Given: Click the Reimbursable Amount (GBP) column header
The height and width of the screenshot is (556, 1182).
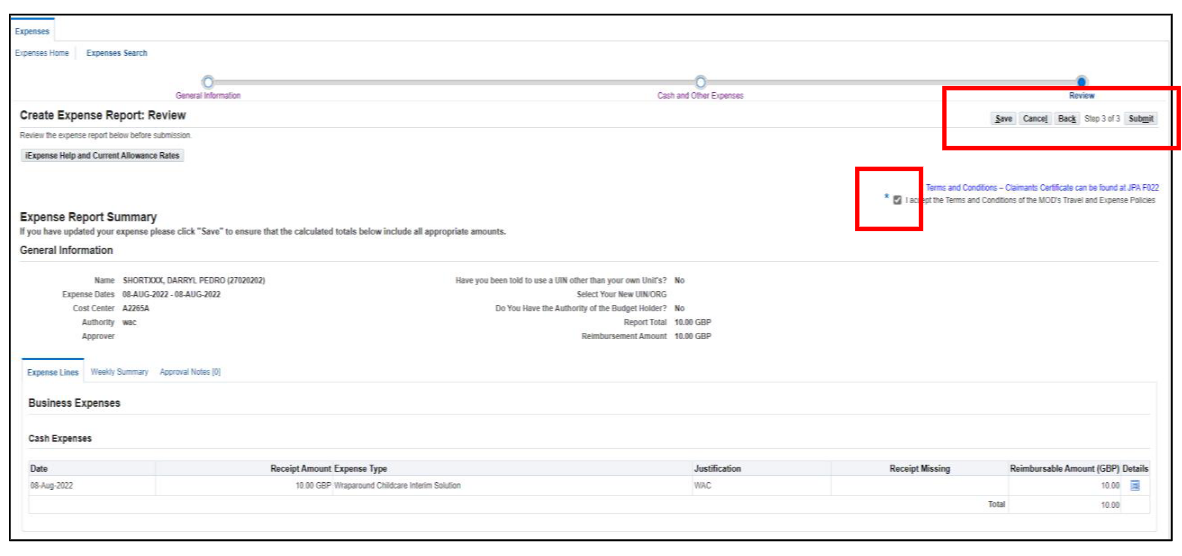Looking at the screenshot, I should click(x=1064, y=469).
